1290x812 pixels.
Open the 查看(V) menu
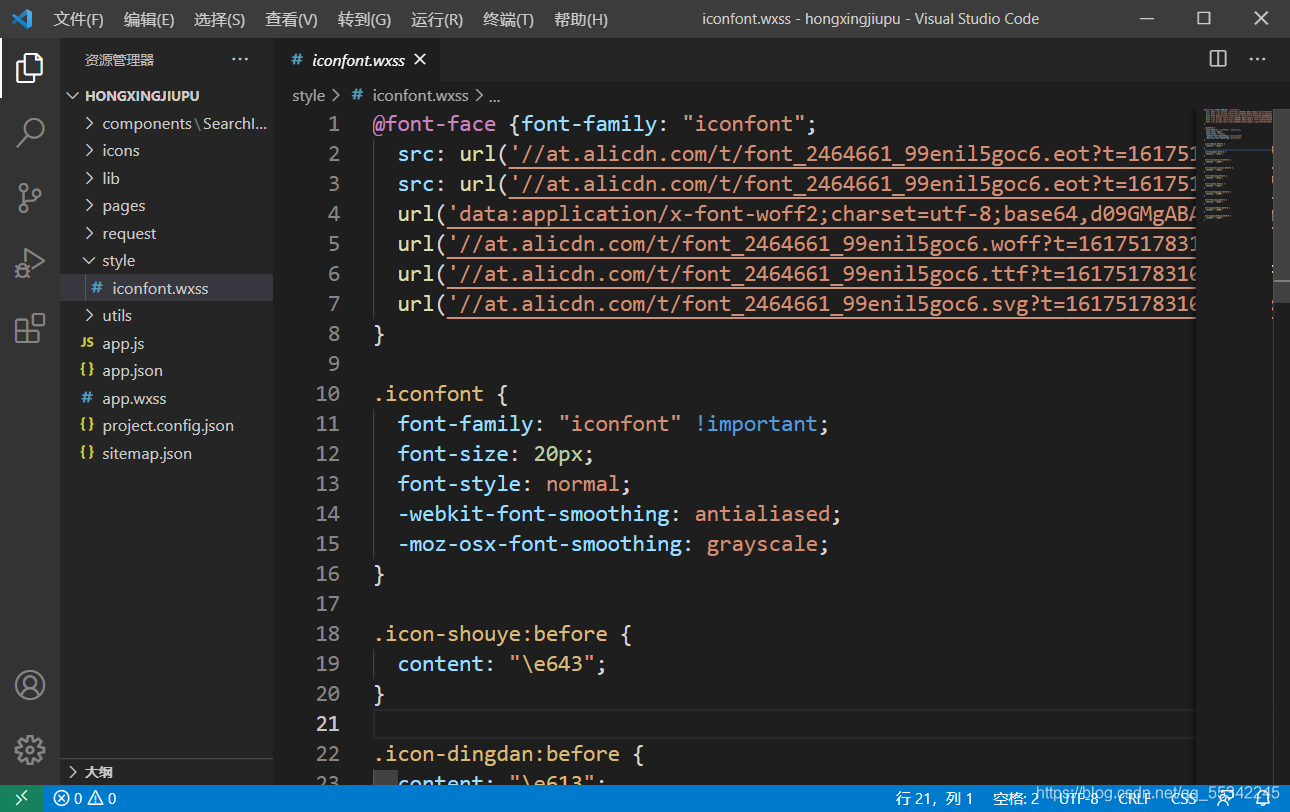coord(291,19)
